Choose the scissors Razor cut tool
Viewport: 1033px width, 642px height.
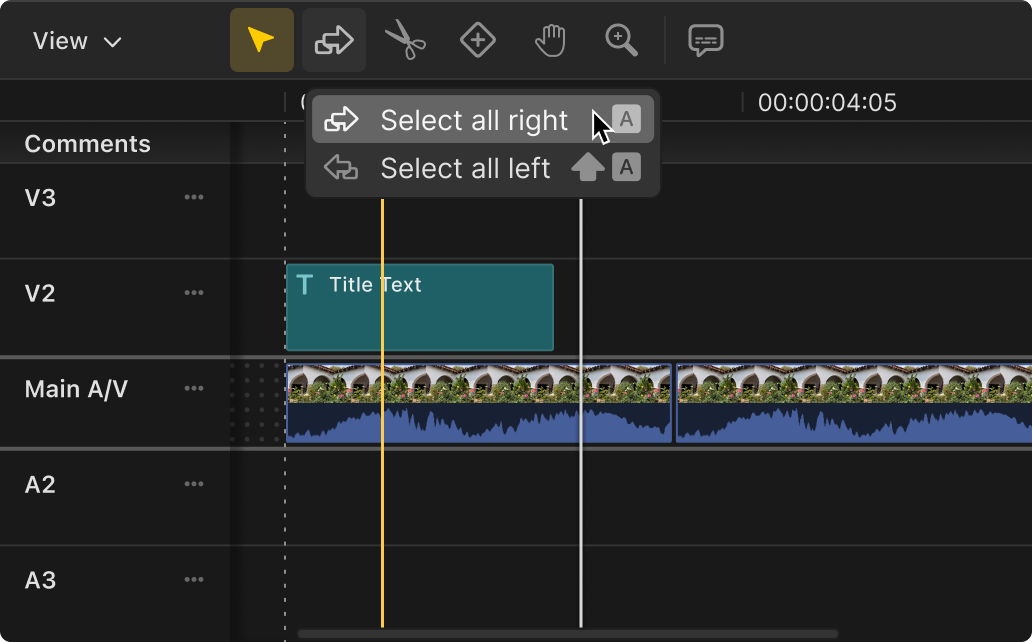[406, 40]
